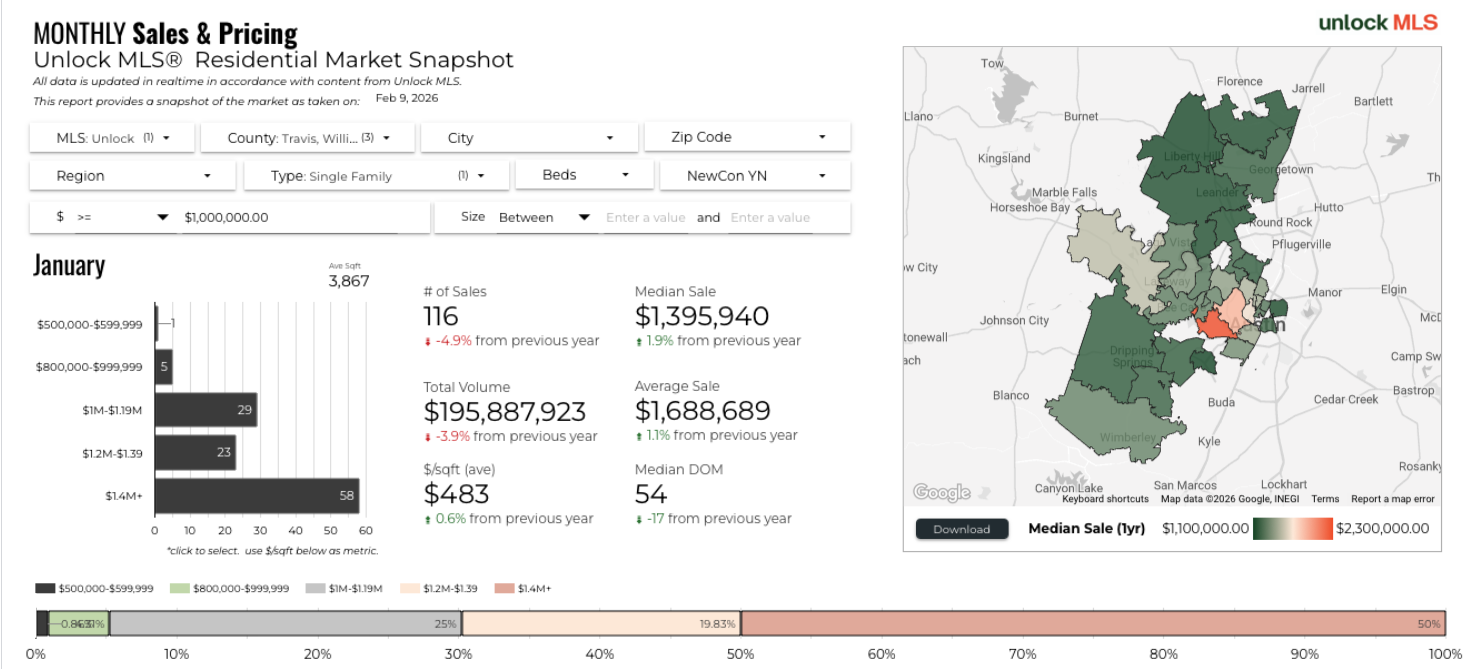
Task: Expand the Beds dropdown
Action: [584, 175]
